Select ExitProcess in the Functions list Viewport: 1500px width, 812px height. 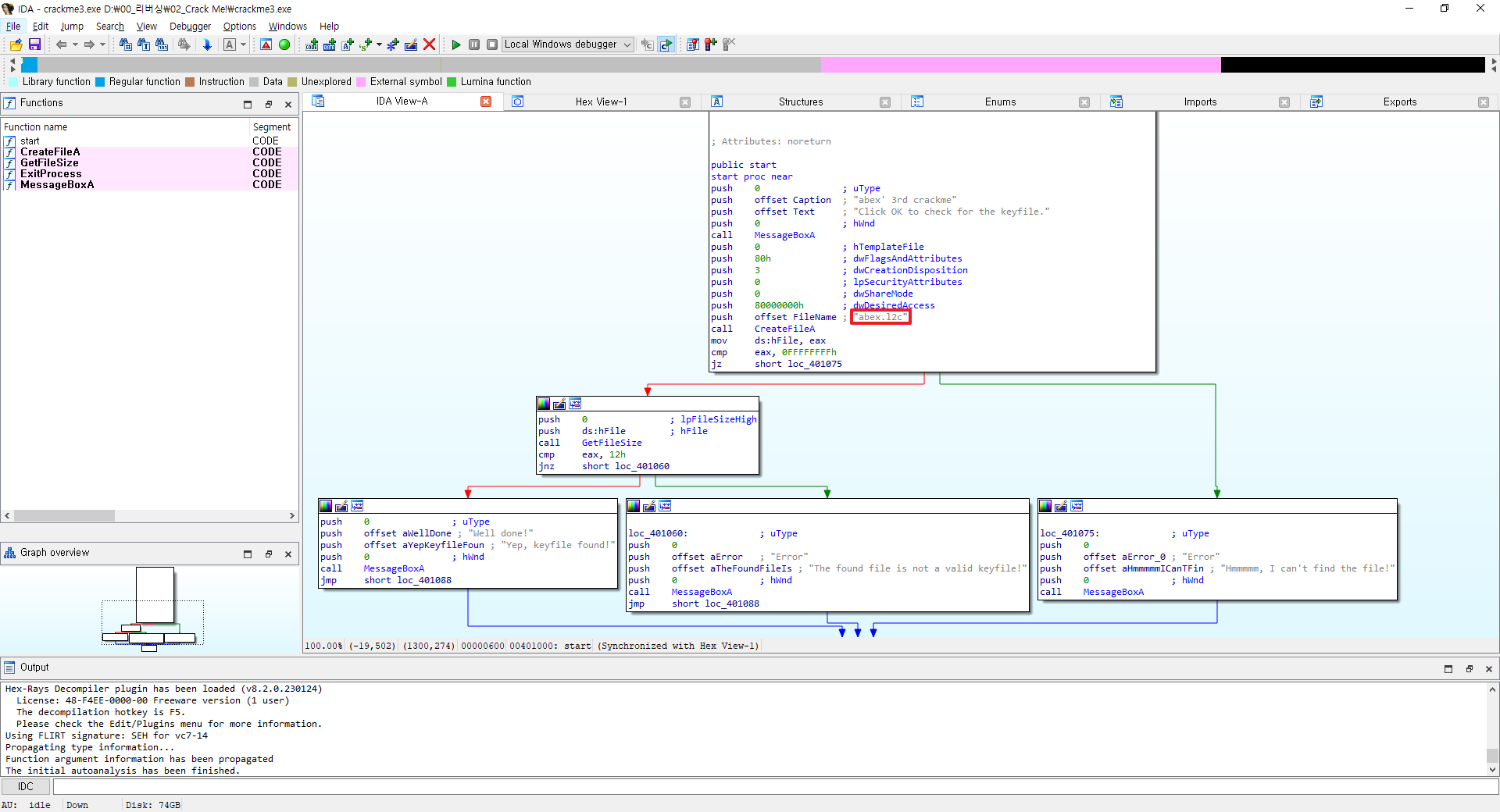(x=149, y=174)
